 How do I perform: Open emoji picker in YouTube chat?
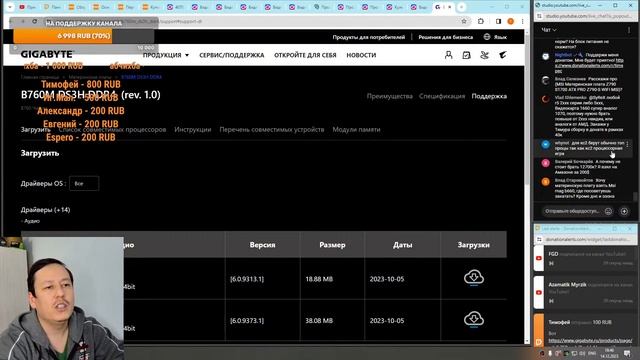tap(608, 211)
